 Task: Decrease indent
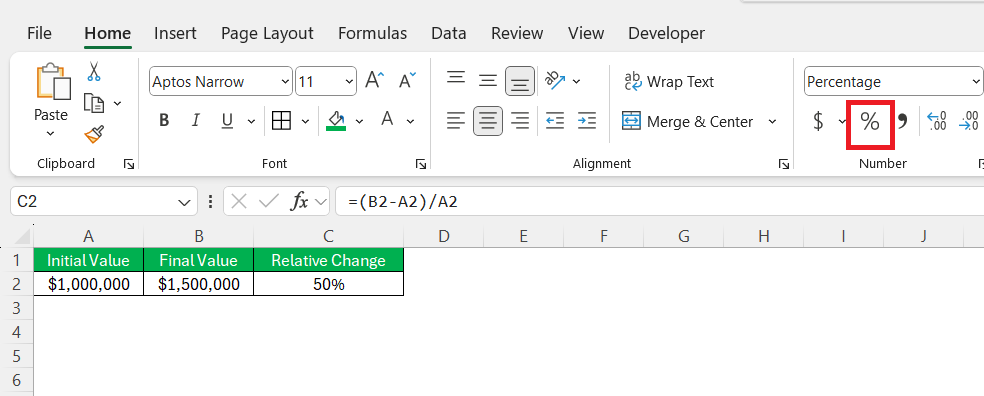pos(555,120)
